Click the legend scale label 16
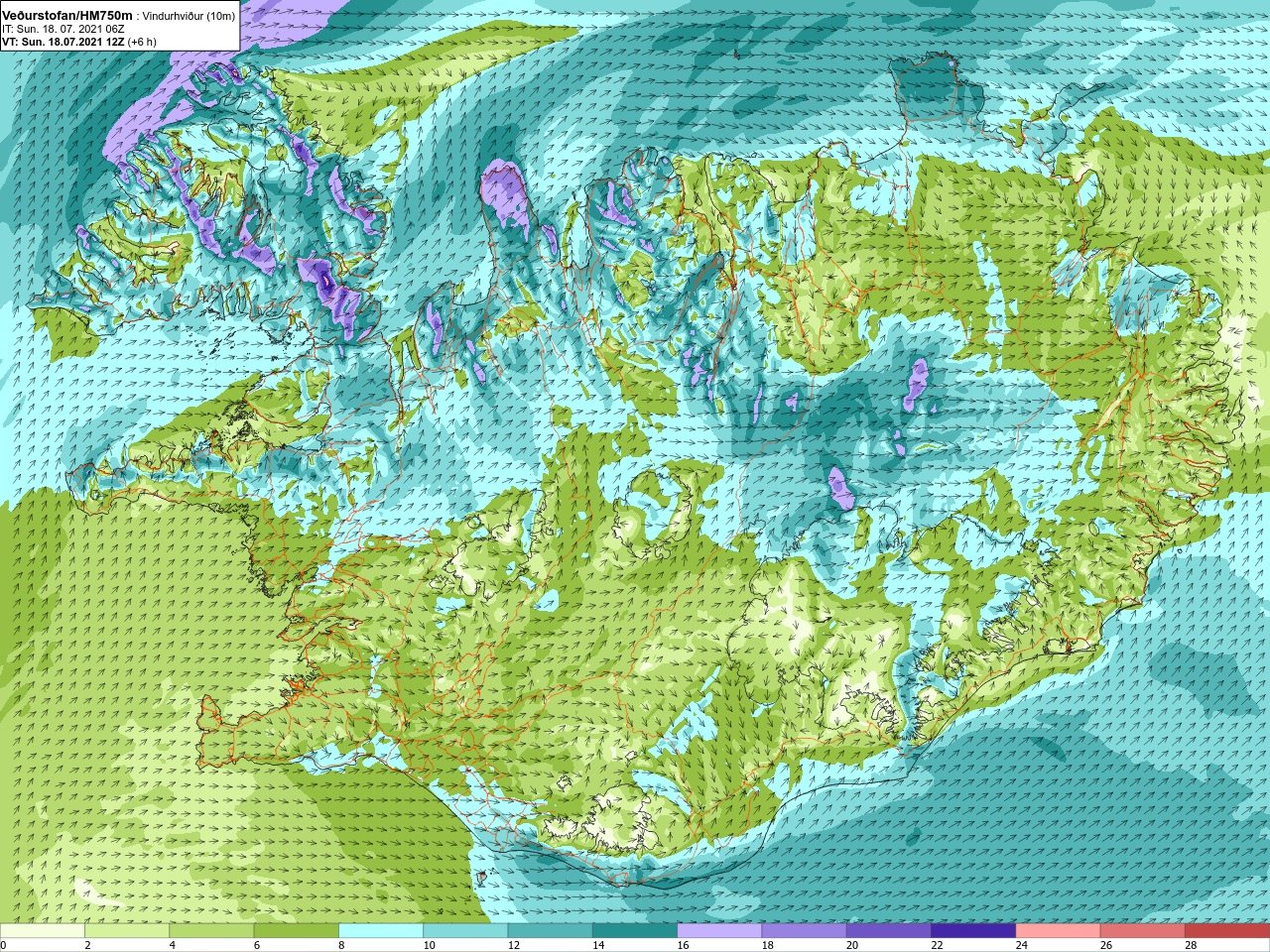 (683, 945)
